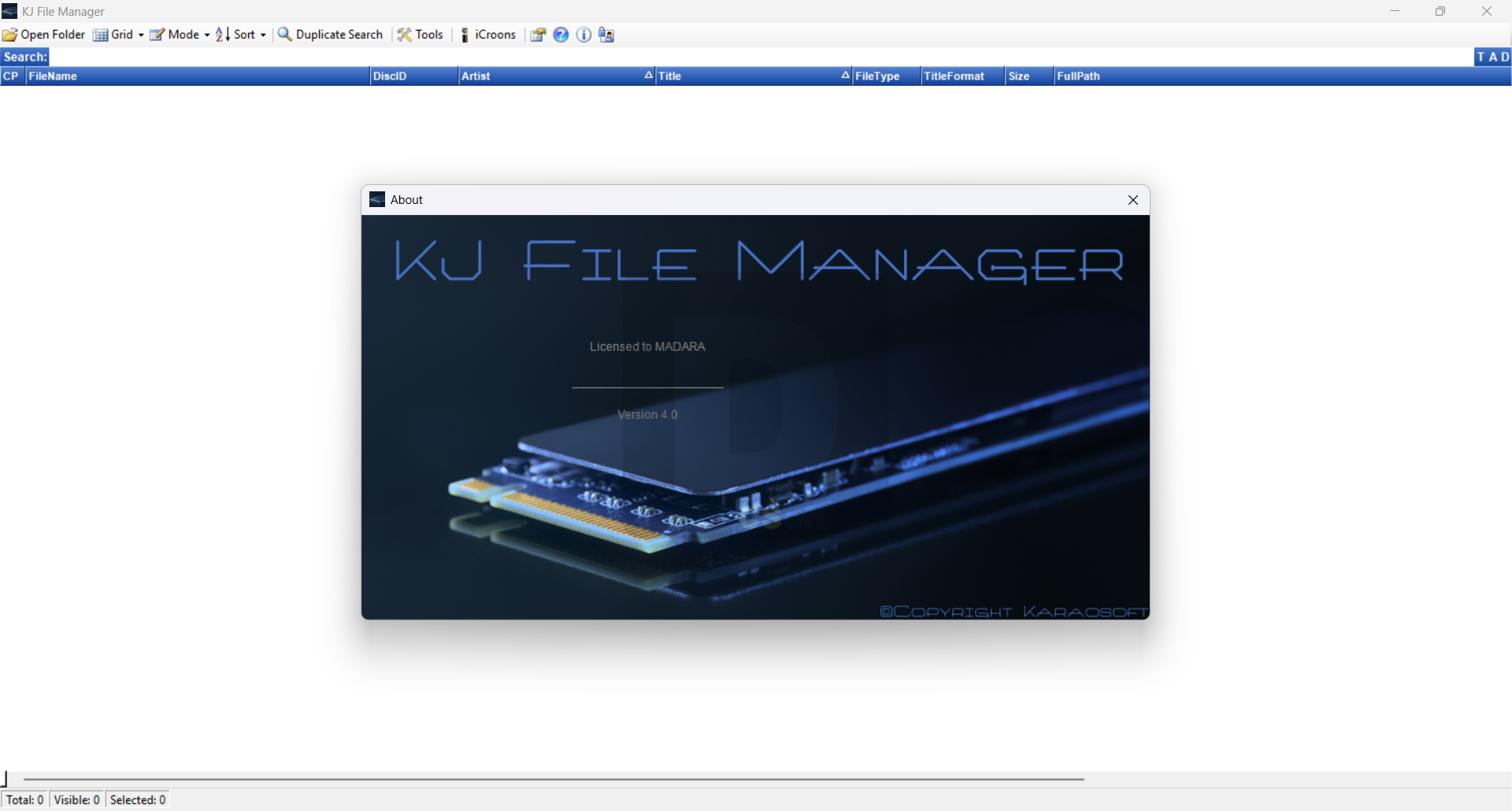This screenshot has width=1512, height=811.
Task: Click the About dialog title bar icon
Action: coord(377,200)
